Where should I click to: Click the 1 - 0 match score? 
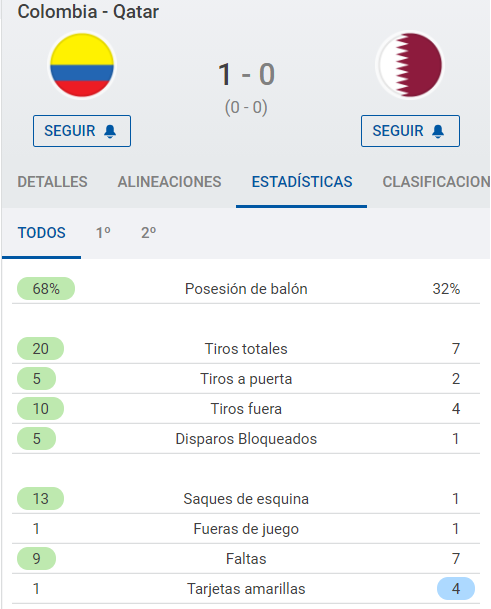pos(246,74)
